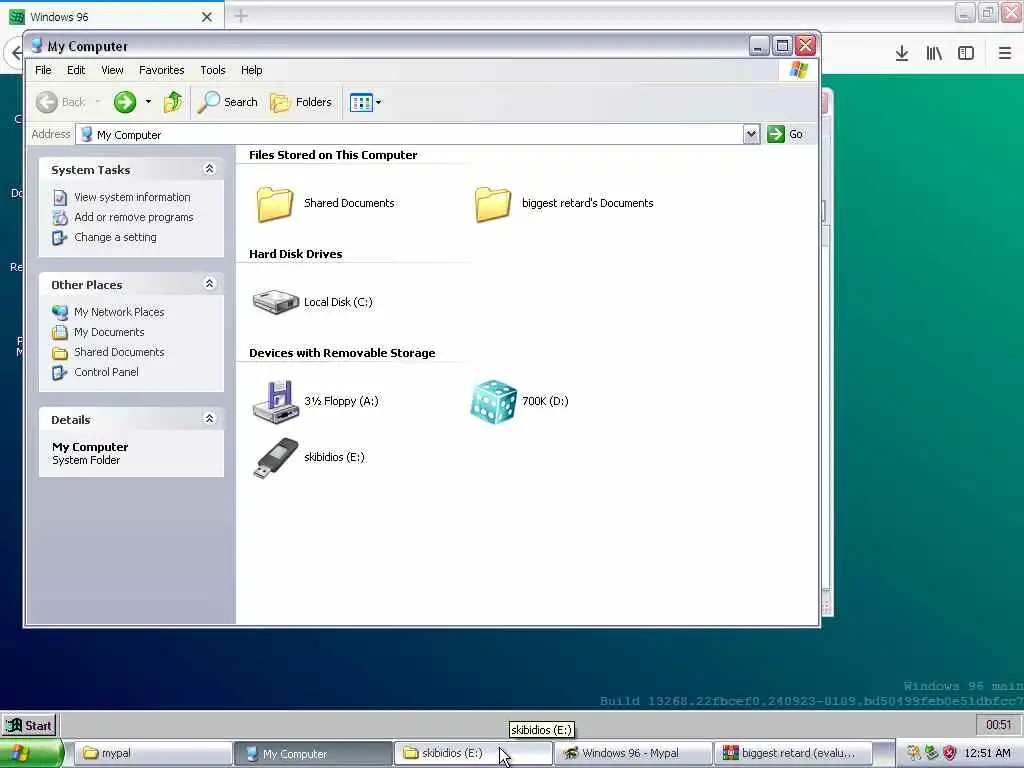Toggle the Folders pane button

point(300,102)
